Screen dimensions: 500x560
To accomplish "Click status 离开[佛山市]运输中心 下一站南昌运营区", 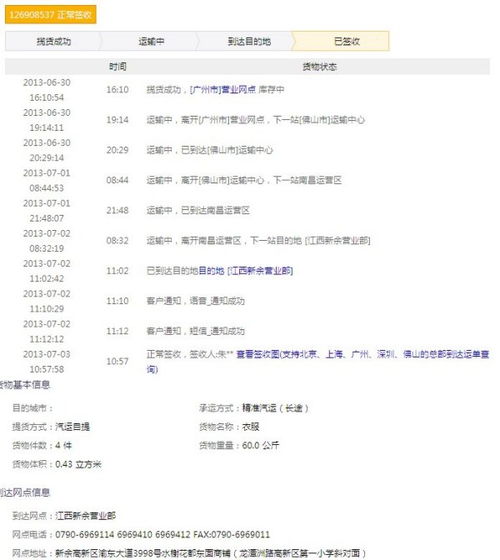I will pos(244,180).
